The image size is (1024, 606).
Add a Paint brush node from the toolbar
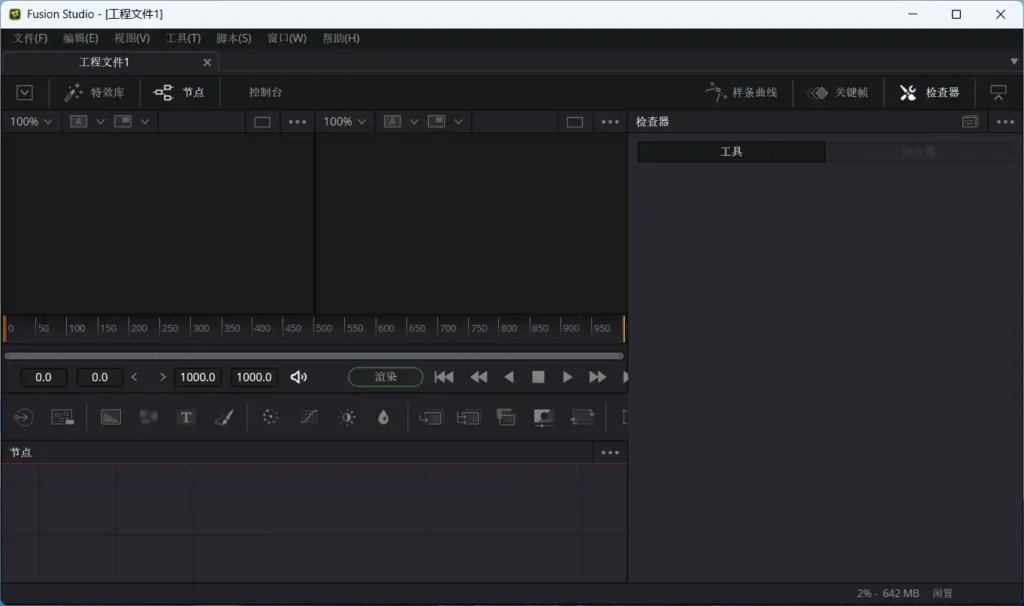click(x=224, y=417)
